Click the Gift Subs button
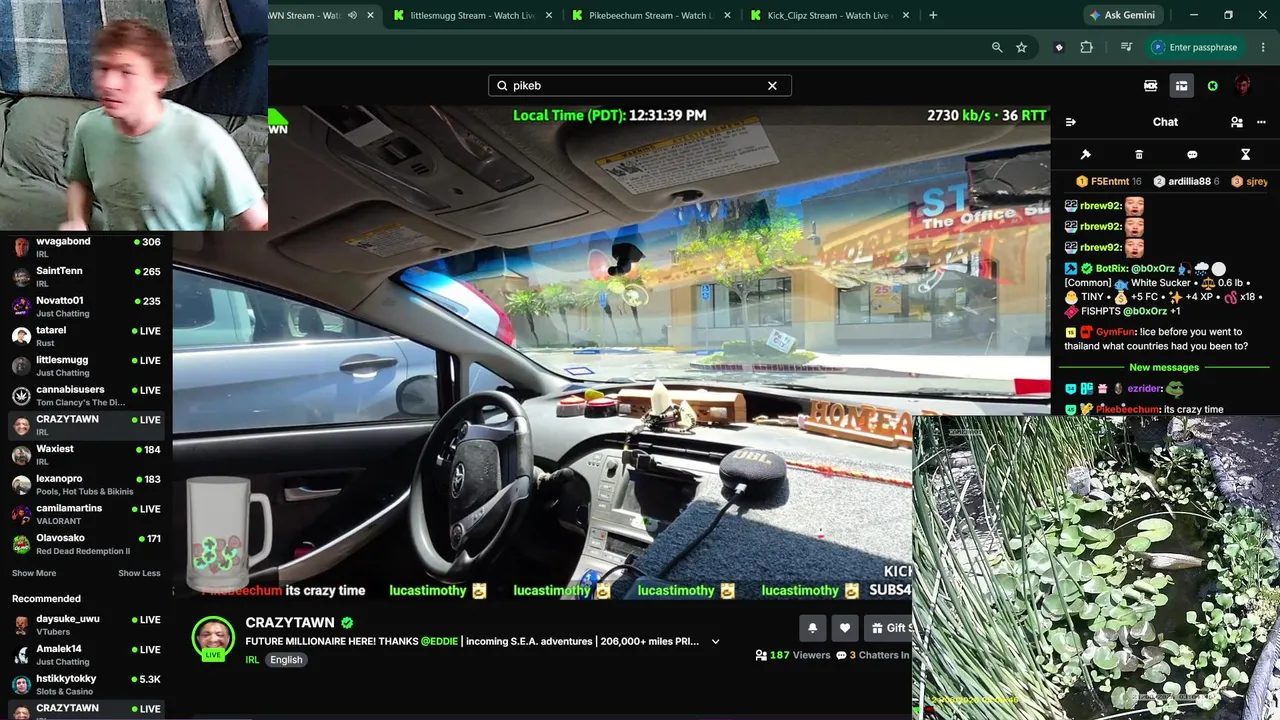 click(x=888, y=628)
